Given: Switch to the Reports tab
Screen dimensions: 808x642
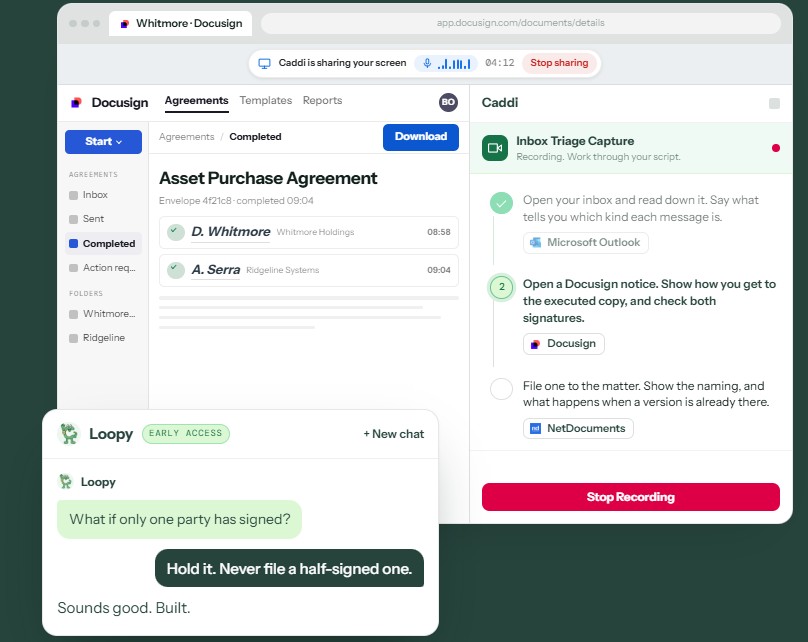Looking at the screenshot, I should point(322,100).
